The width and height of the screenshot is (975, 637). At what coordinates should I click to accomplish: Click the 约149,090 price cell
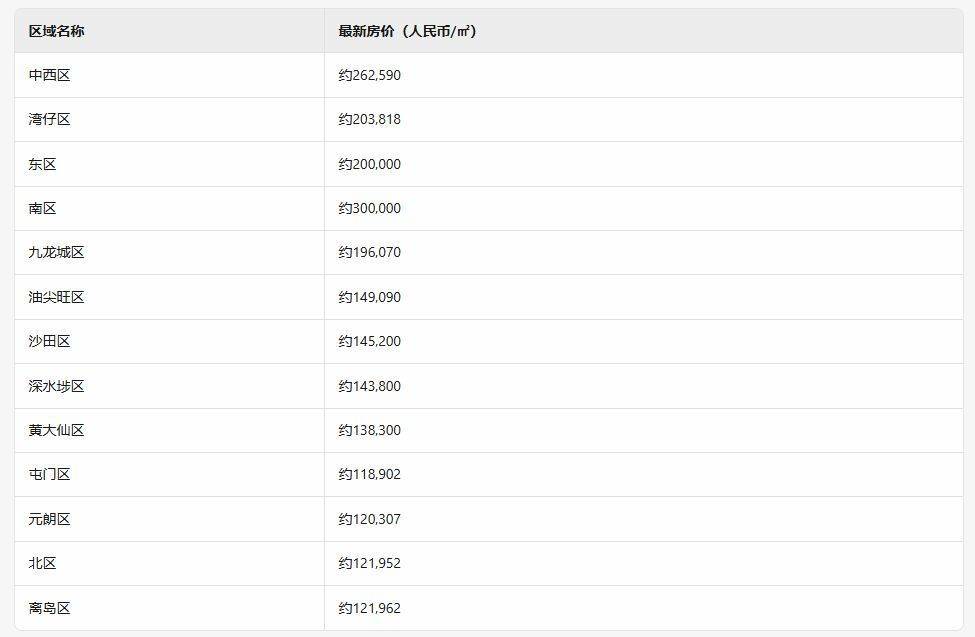370,297
